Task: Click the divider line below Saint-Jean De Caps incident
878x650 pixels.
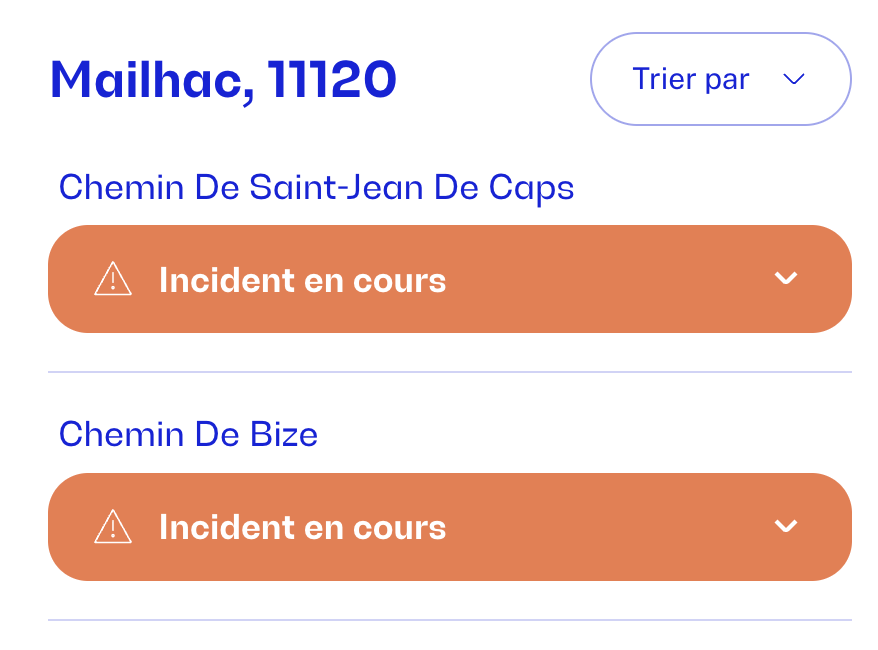Action: pyautogui.click(x=450, y=372)
